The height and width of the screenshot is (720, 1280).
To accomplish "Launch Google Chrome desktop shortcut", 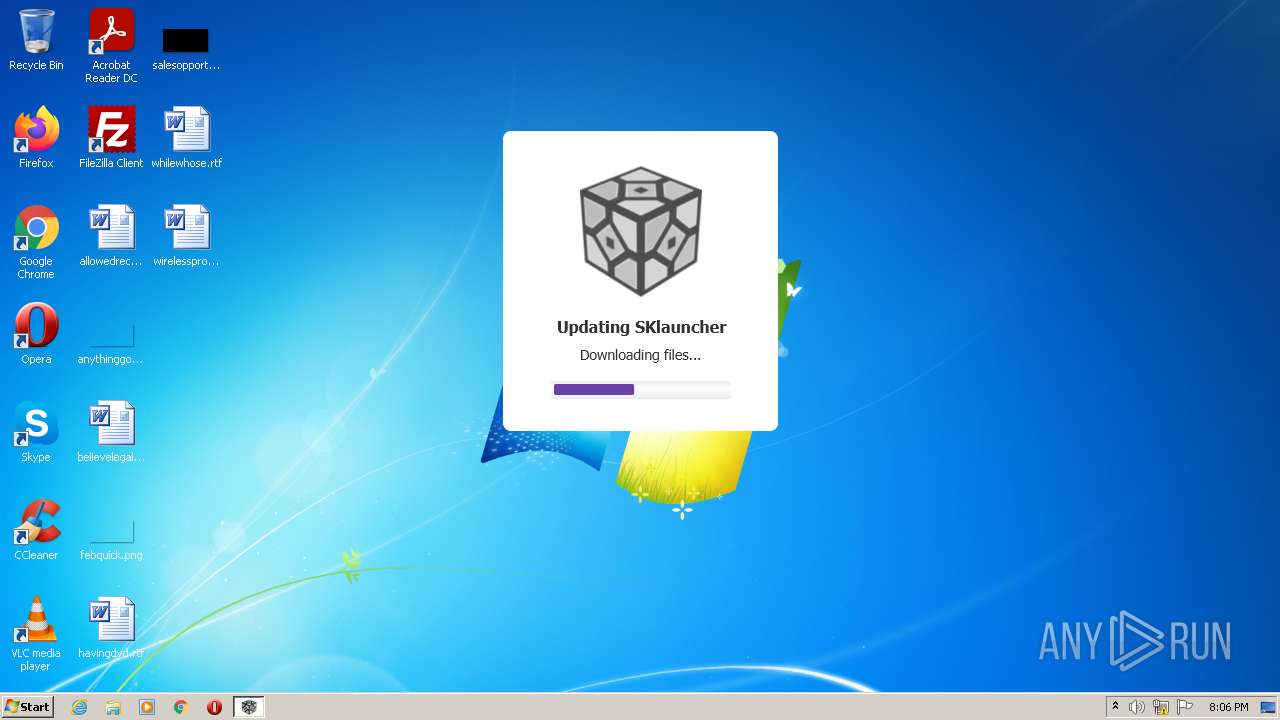I will (36, 242).
